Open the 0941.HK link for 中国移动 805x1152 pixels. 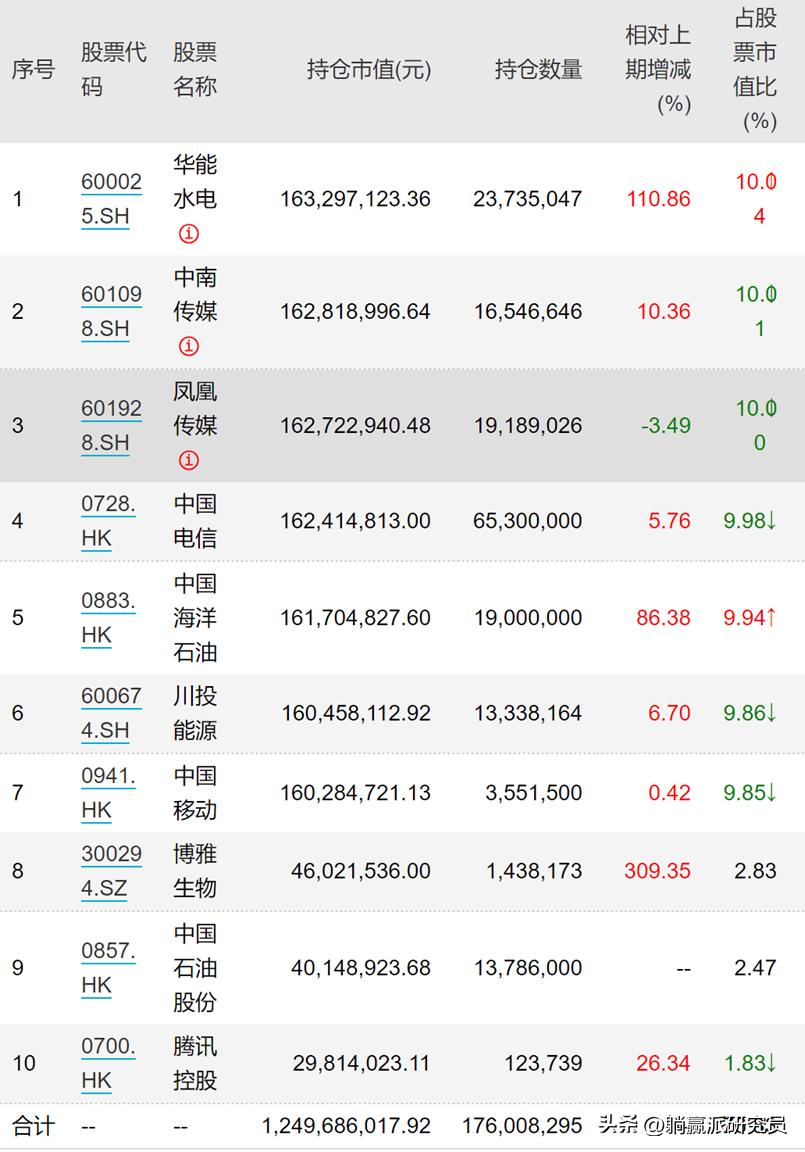pos(107,792)
